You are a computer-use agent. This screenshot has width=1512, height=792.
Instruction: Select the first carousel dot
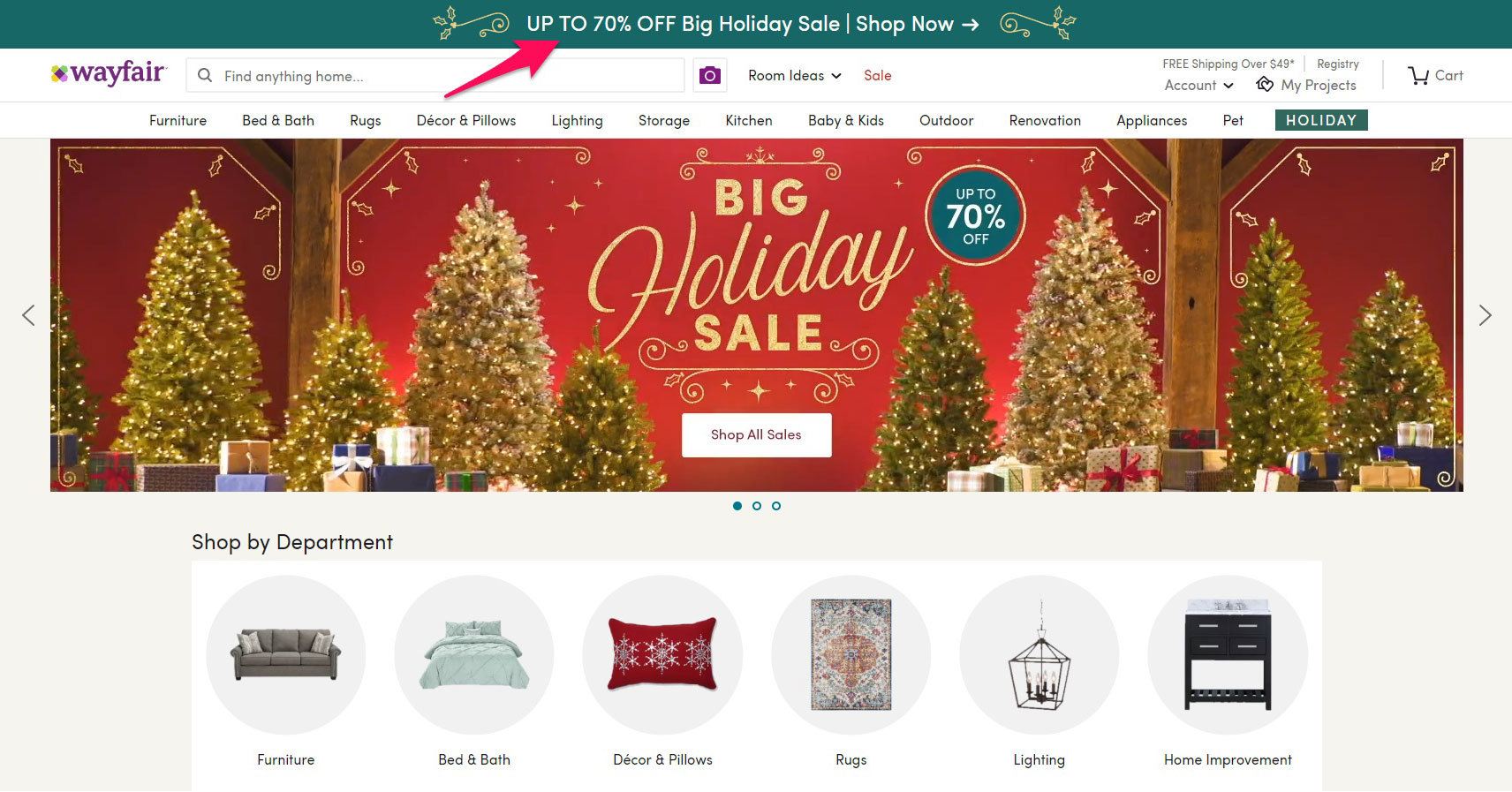click(737, 506)
